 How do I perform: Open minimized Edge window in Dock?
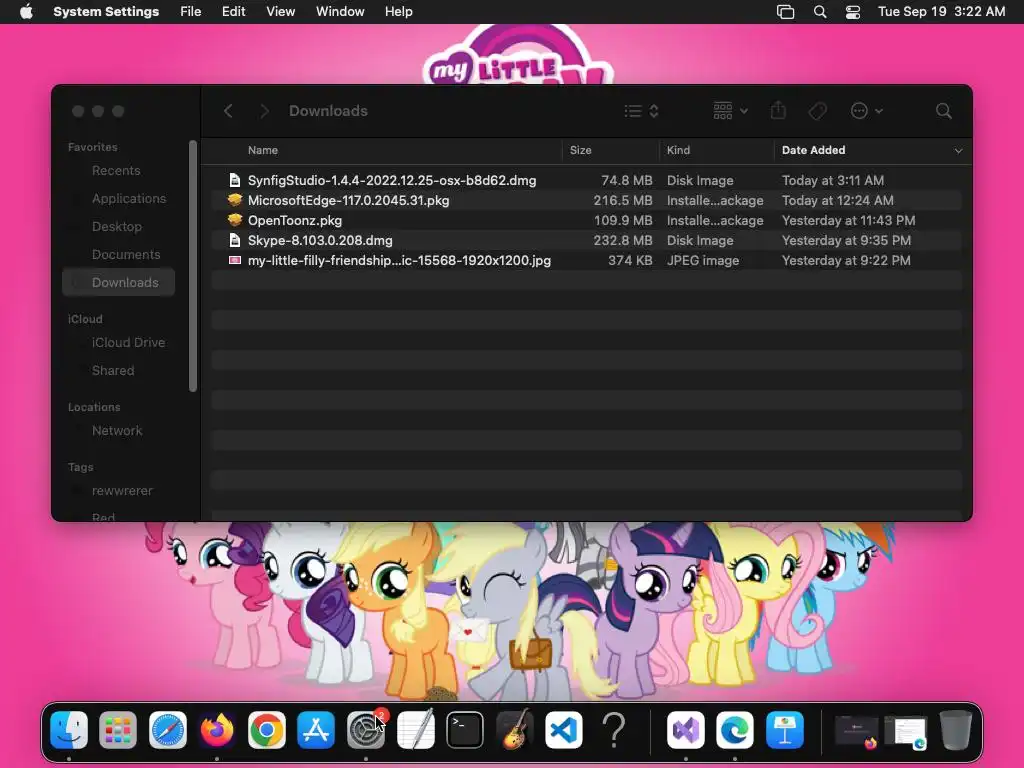906,731
